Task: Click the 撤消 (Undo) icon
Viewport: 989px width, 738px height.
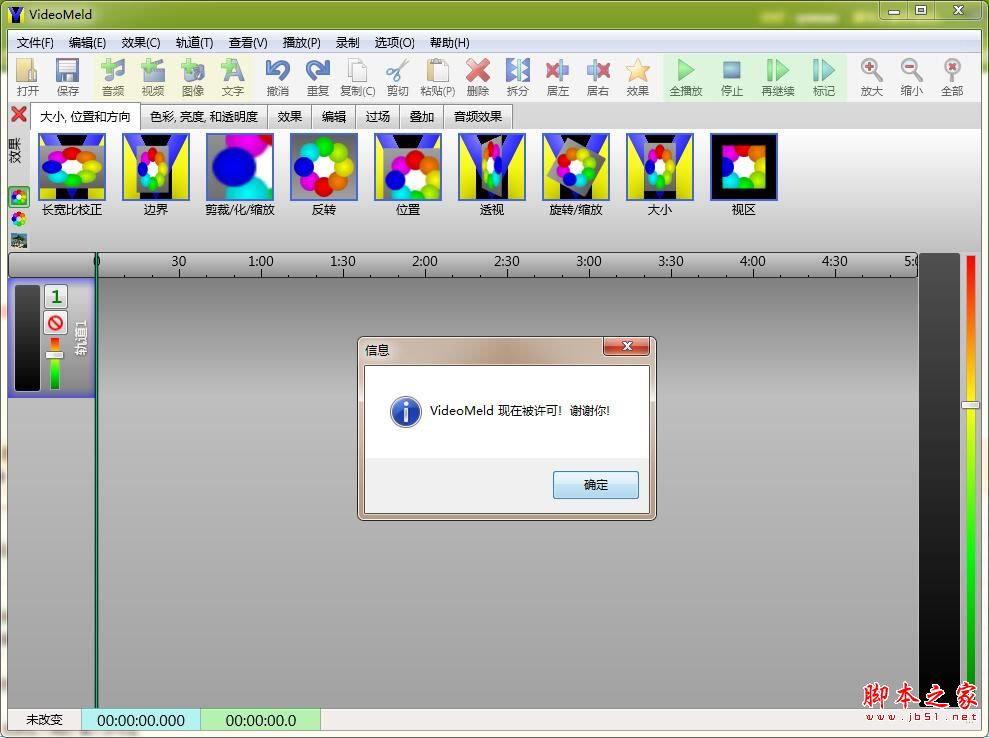Action: [278, 77]
